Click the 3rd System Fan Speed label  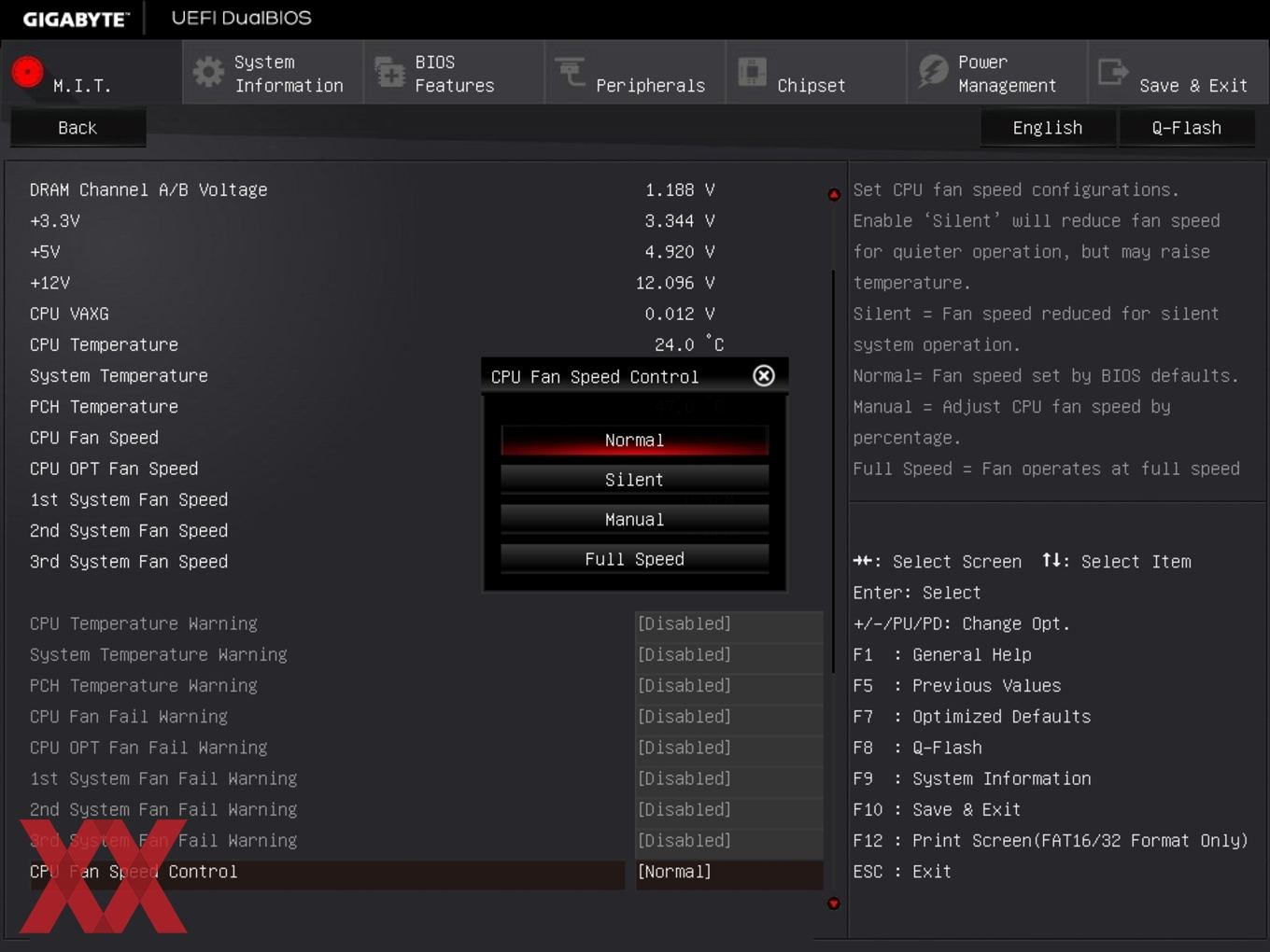coord(129,561)
